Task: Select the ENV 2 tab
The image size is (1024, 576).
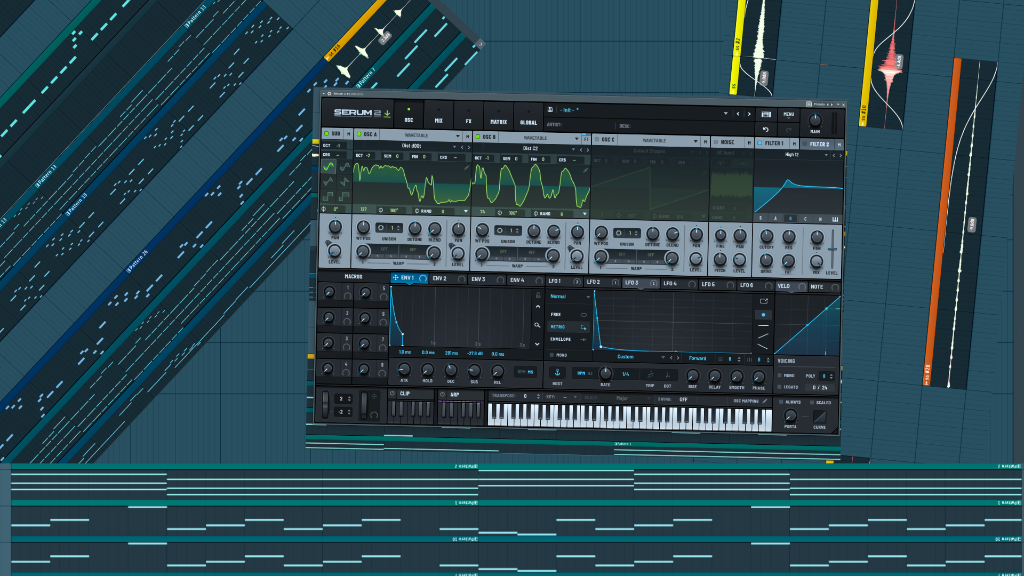Action: click(x=448, y=279)
